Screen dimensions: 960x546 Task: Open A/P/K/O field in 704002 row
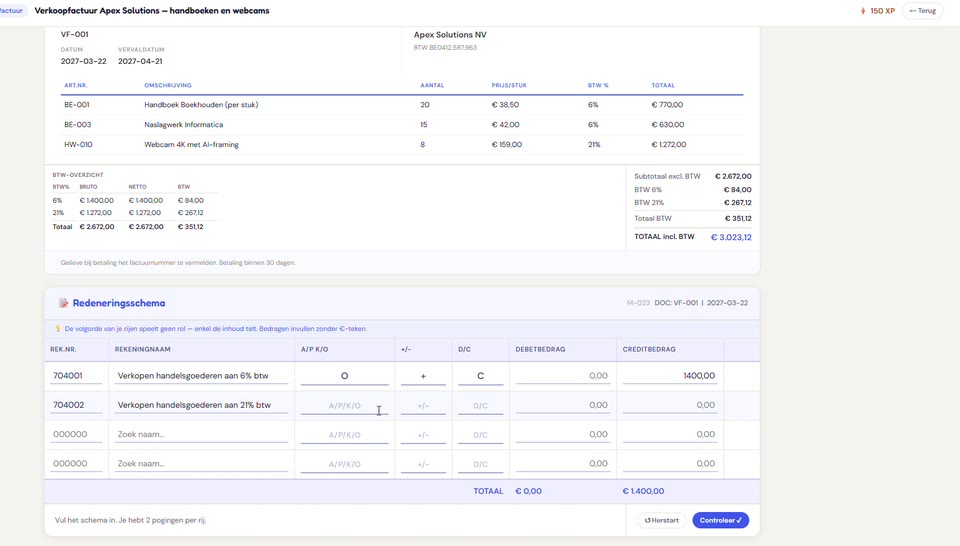pos(344,405)
